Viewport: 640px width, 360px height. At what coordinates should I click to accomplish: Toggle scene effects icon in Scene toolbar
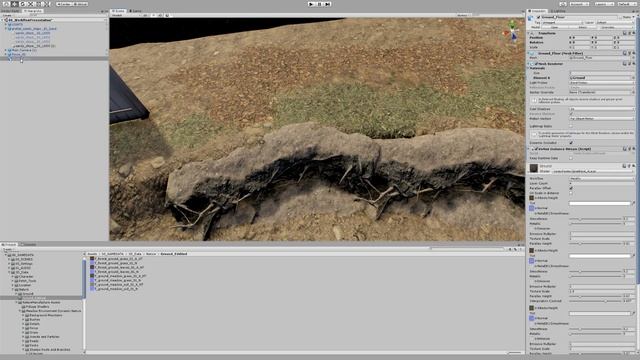167,16
